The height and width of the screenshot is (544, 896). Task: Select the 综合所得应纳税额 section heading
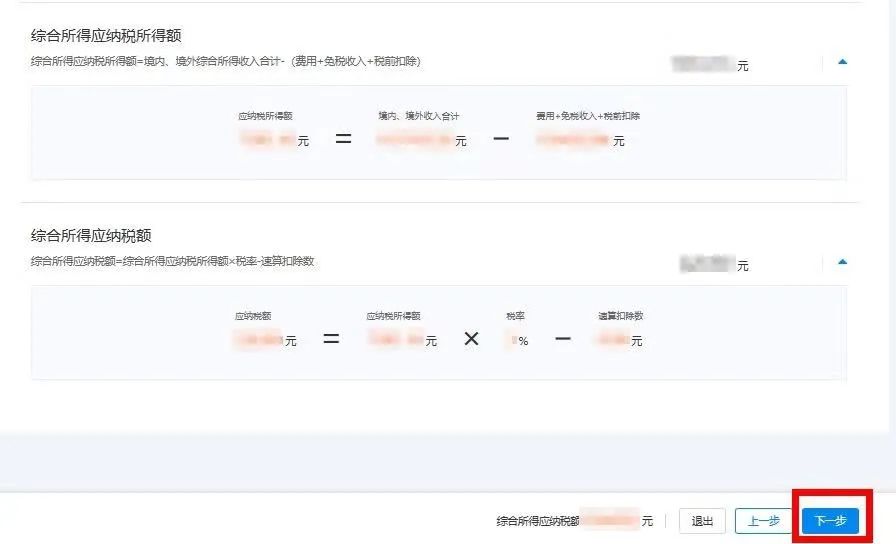(x=91, y=235)
